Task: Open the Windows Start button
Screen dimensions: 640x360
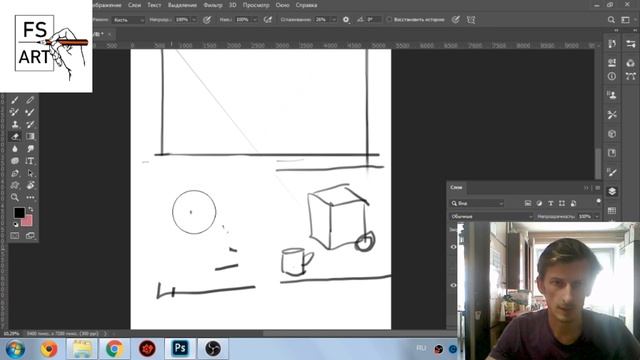Action: (x=15, y=349)
